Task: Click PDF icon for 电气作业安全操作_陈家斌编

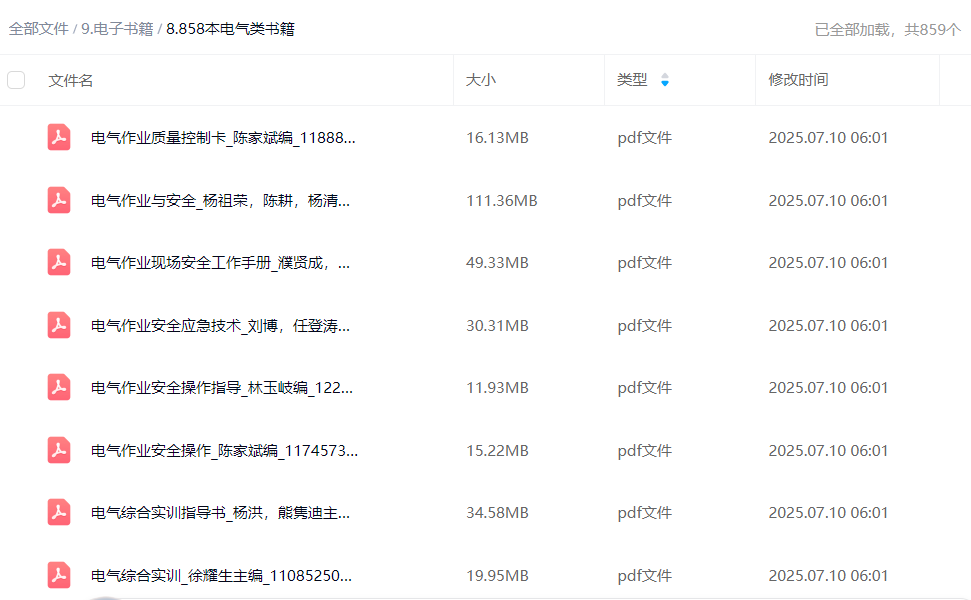Action: pyautogui.click(x=59, y=450)
